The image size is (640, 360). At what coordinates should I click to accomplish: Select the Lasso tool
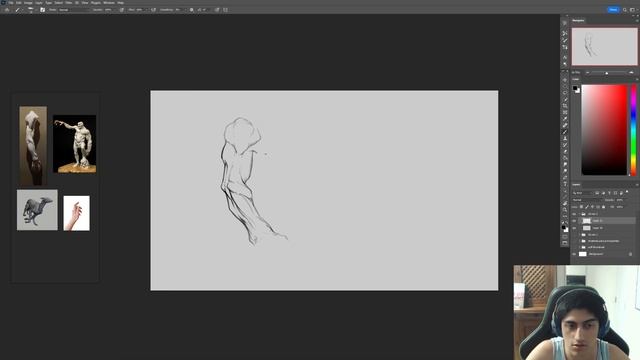[x=565, y=93]
